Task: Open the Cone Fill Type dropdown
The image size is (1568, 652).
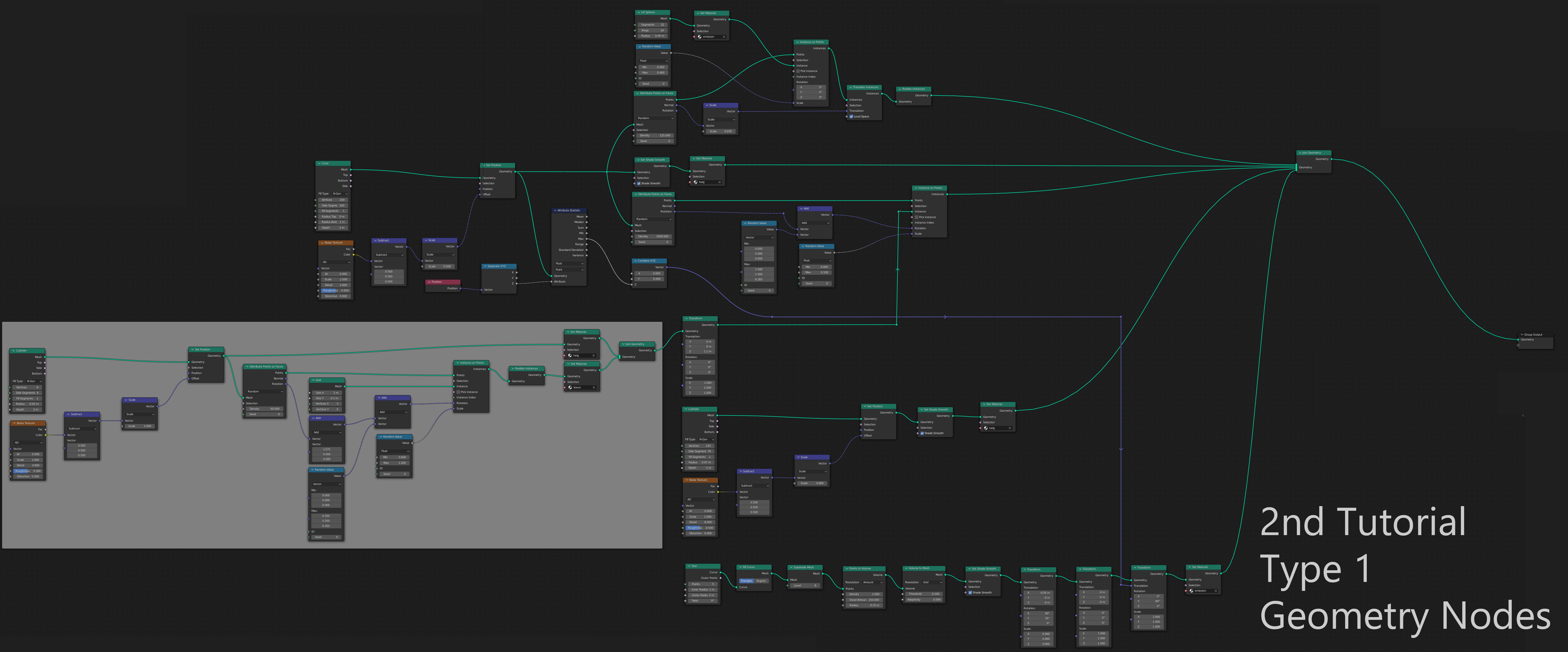Action: [340, 194]
